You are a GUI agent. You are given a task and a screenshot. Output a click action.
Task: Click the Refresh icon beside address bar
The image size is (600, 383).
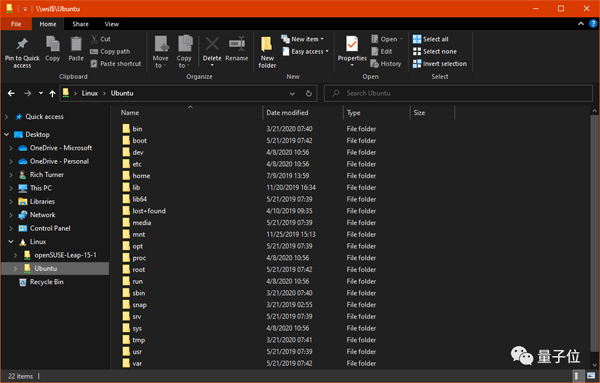point(309,93)
